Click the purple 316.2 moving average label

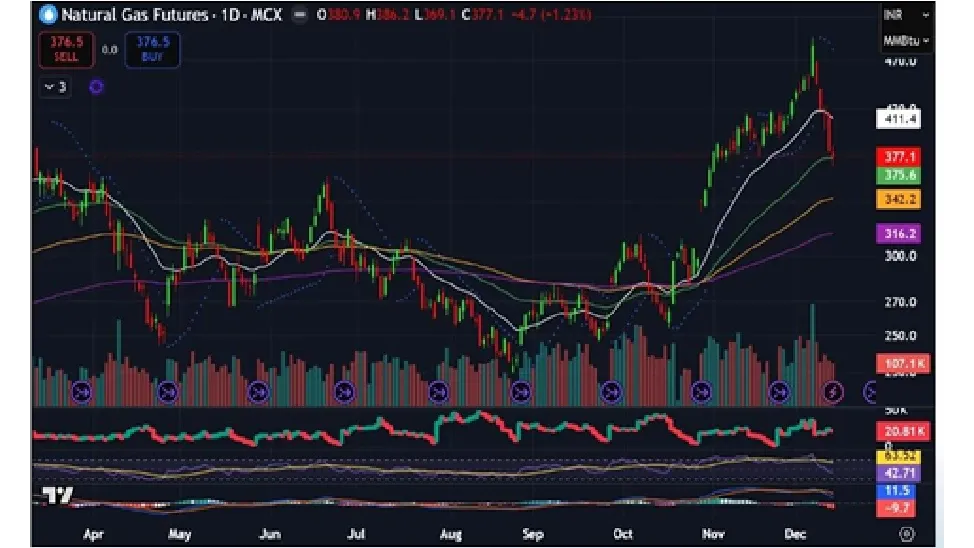point(898,234)
